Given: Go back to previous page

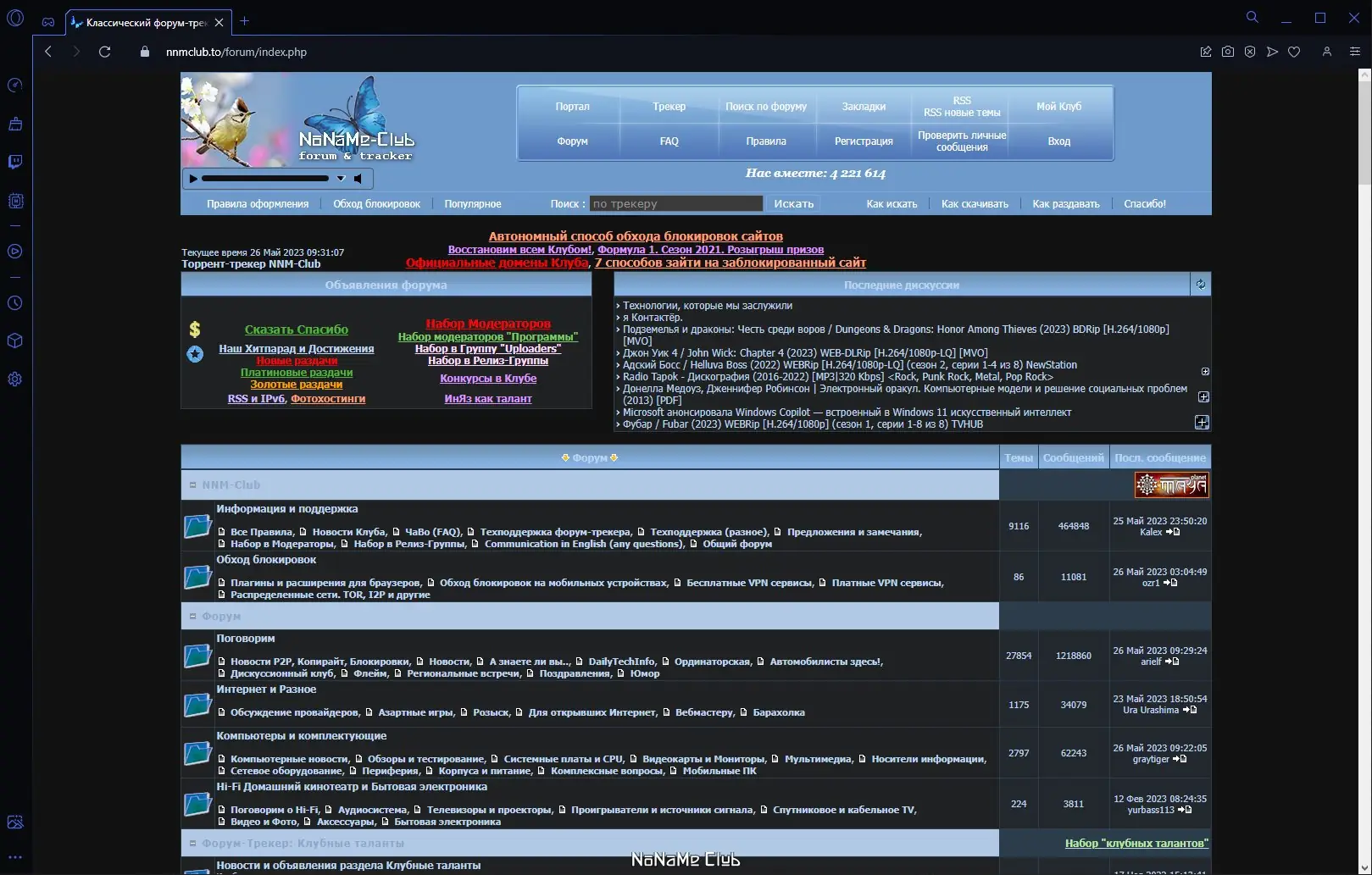Looking at the screenshot, I should 48,52.
